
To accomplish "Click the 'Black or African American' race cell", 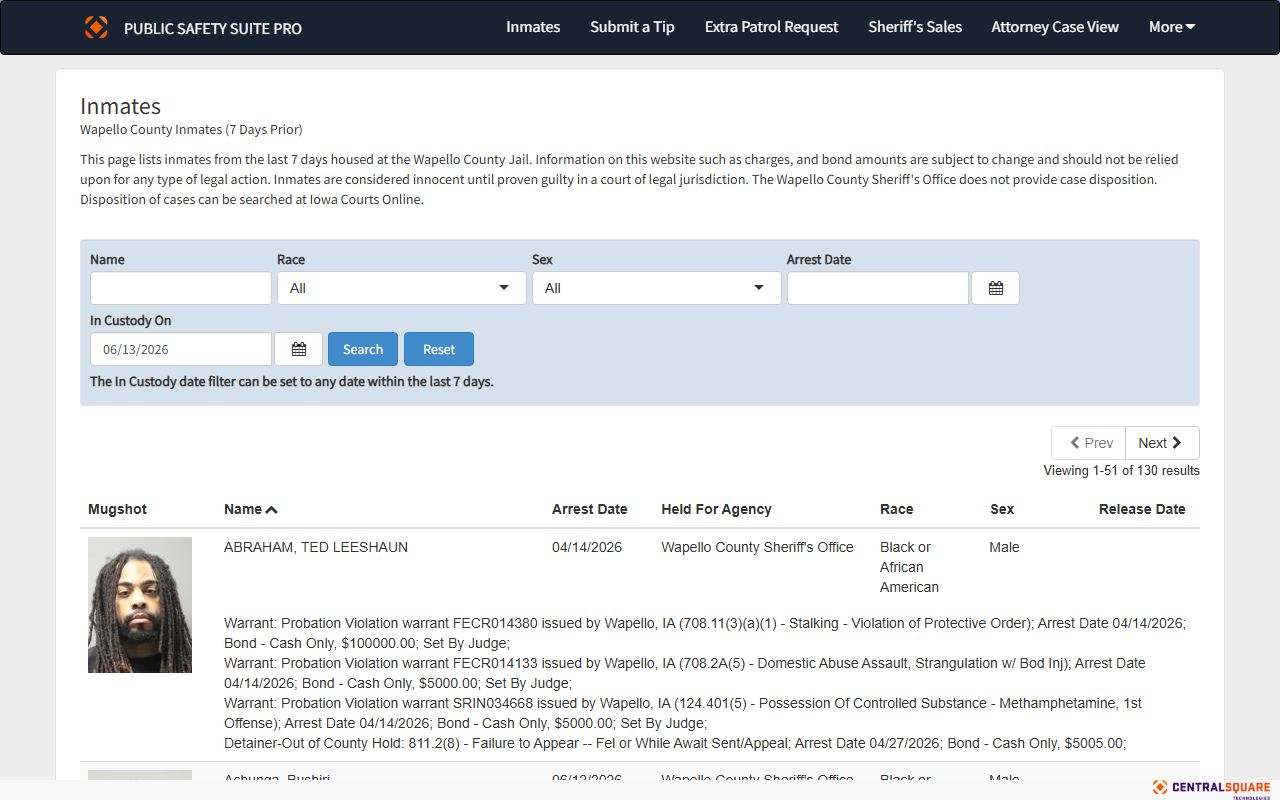I will (909, 567).
